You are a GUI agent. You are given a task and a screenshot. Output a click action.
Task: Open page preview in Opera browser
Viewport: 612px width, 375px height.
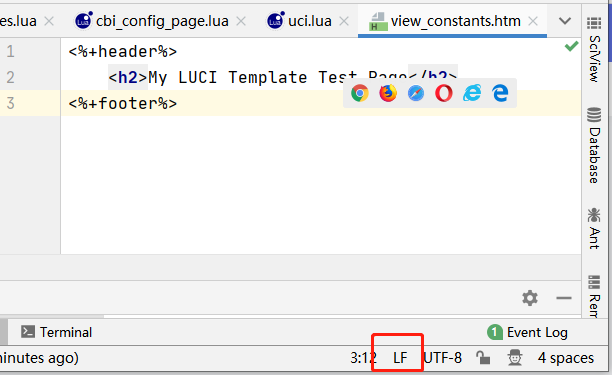tap(444, 93)
